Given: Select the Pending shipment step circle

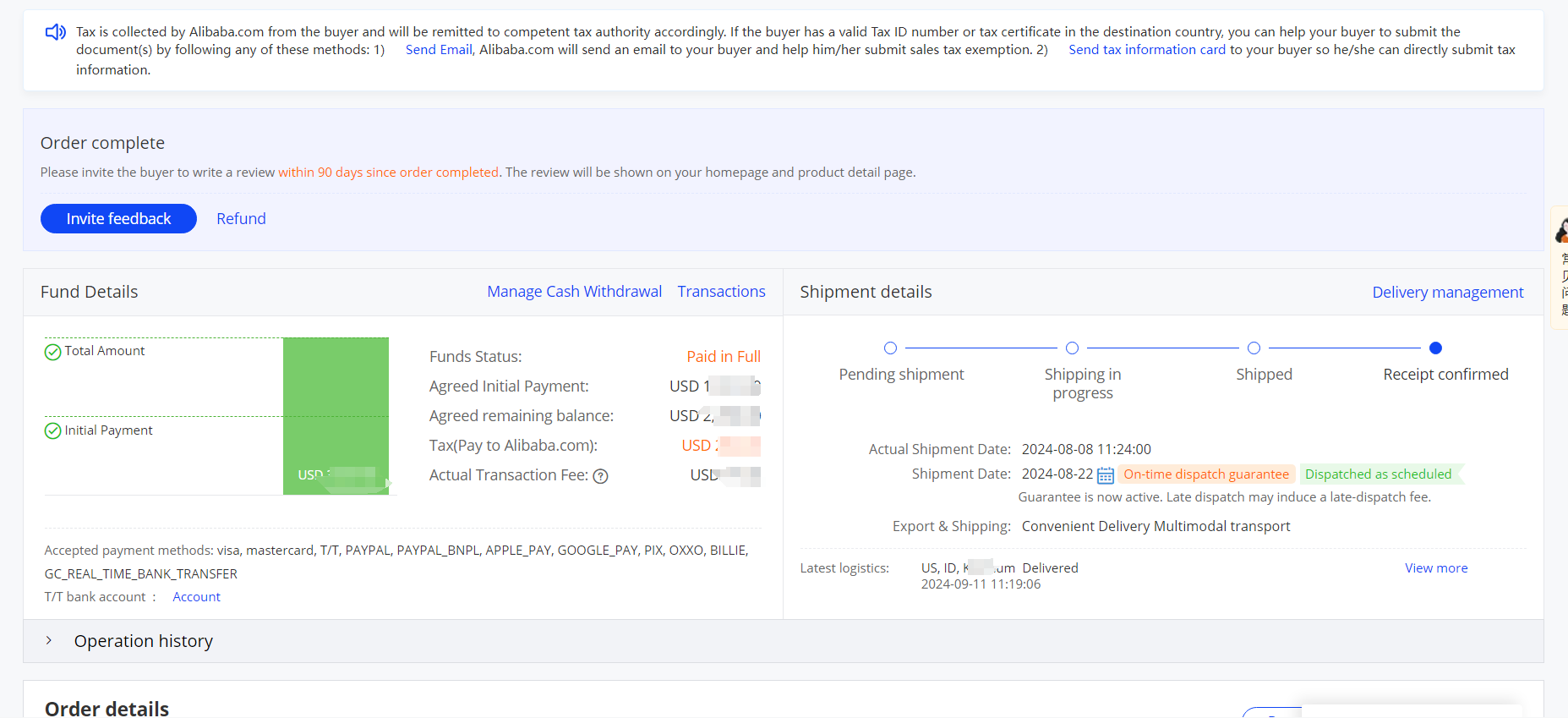Looking at the screenshot, I should pos(890,348).
